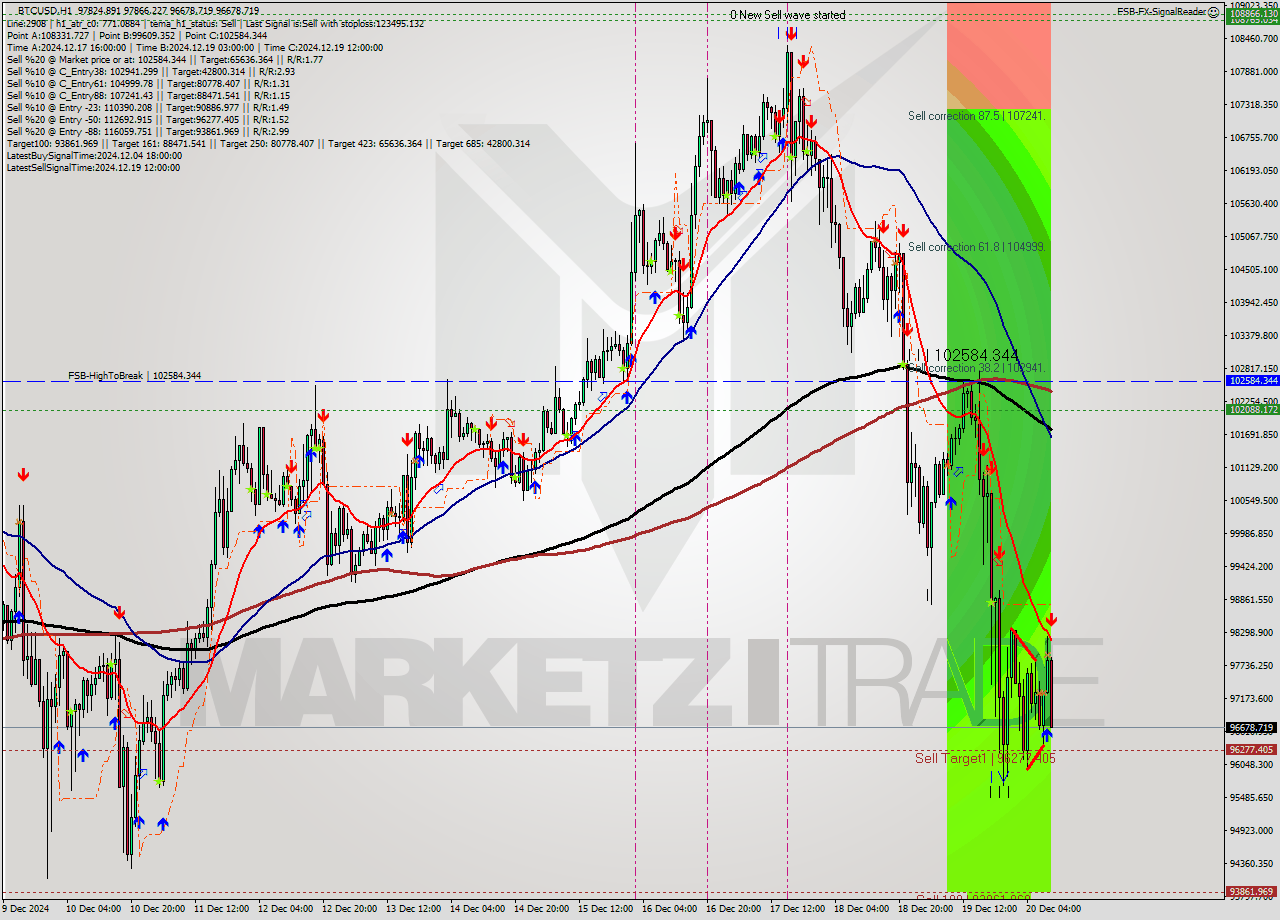Click the '17 Dec 12:00' time axis label

[x=799, y=909]
